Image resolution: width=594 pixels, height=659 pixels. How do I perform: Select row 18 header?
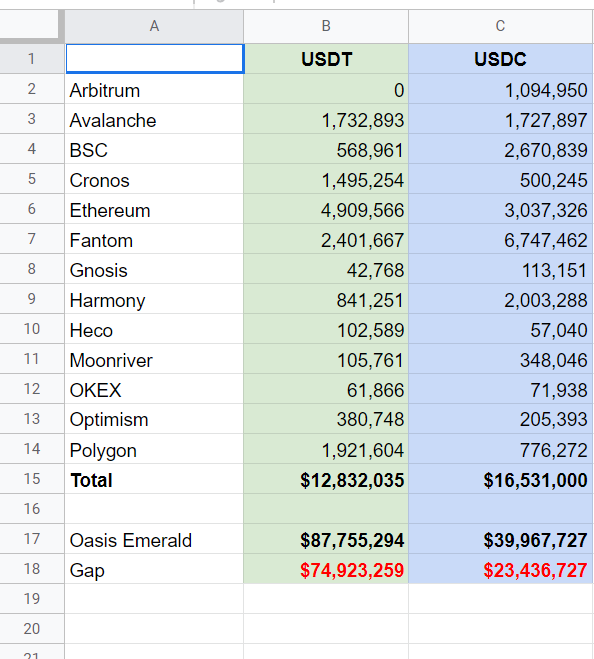32,569
